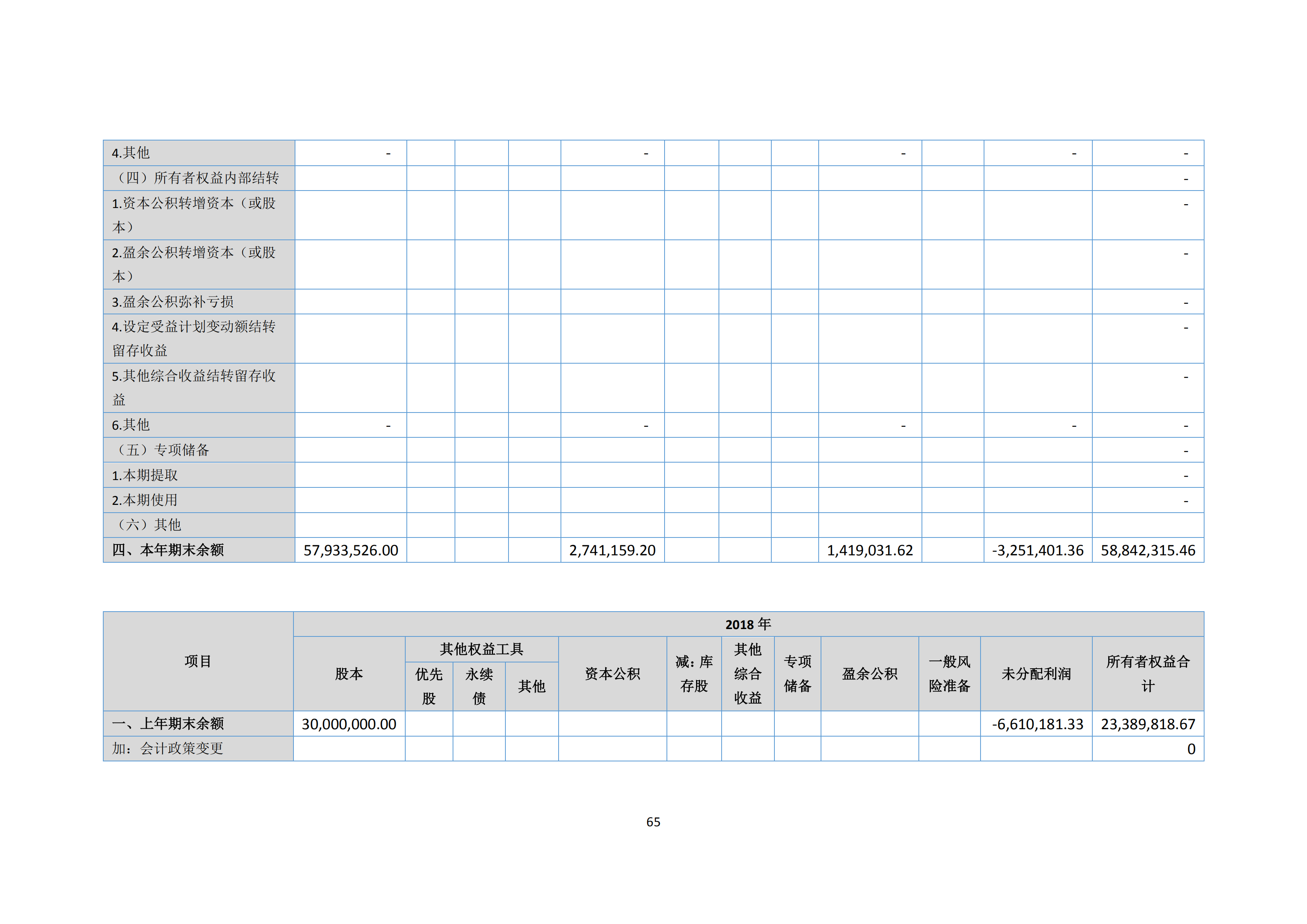Select the '4.其他' row label
The height and width of the screenshot is (924, 1307).
130,153
